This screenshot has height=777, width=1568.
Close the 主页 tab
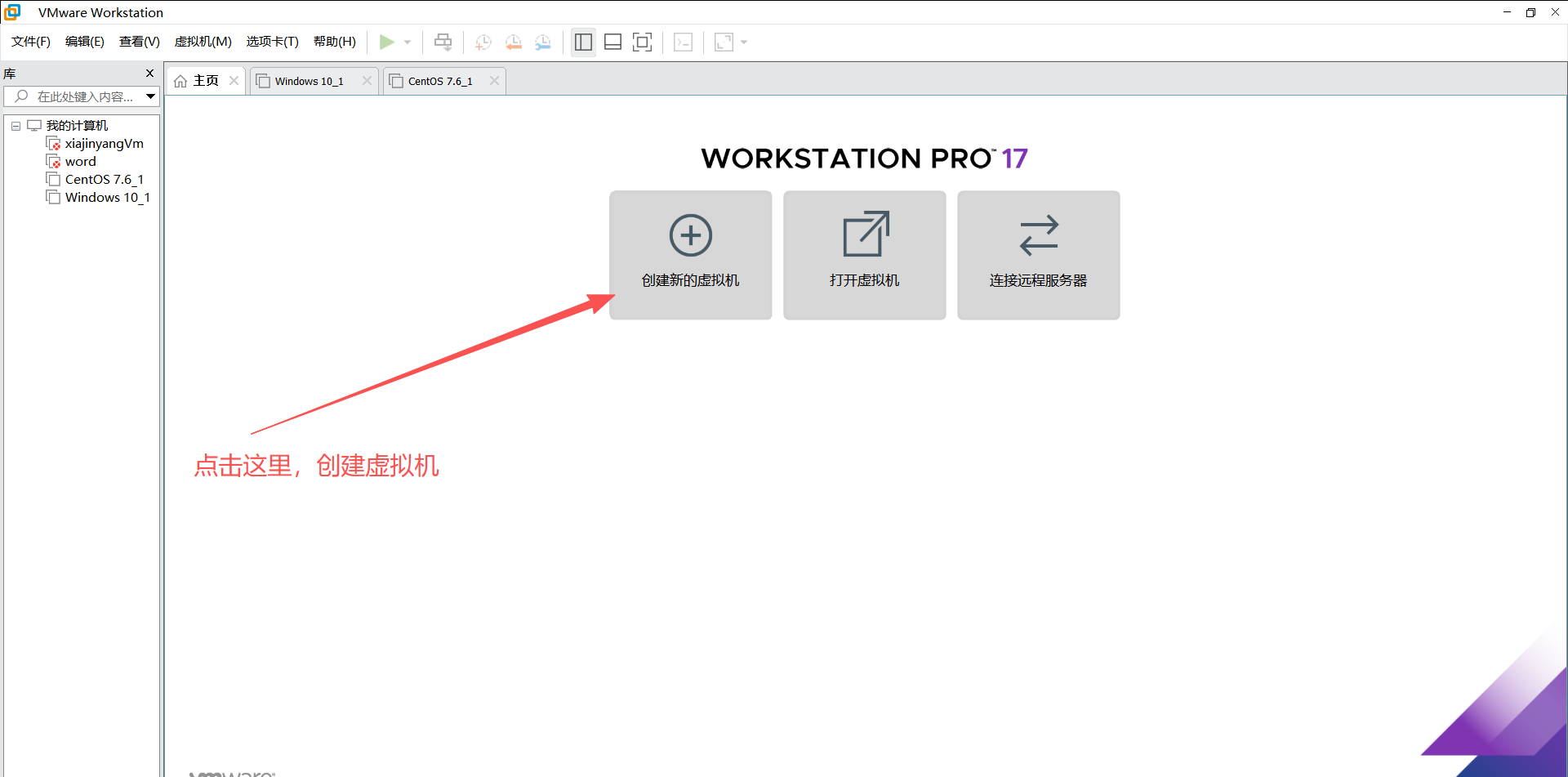[234, 80]
